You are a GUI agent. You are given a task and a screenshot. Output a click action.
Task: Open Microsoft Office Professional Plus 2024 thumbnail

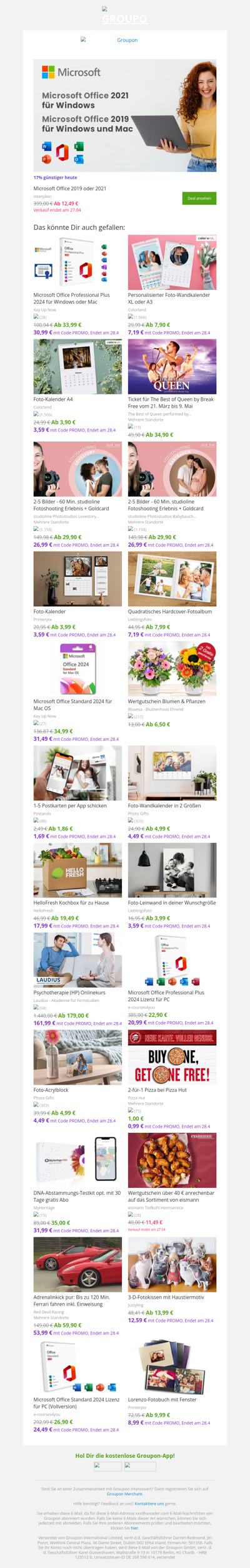[x=77, y=262]
